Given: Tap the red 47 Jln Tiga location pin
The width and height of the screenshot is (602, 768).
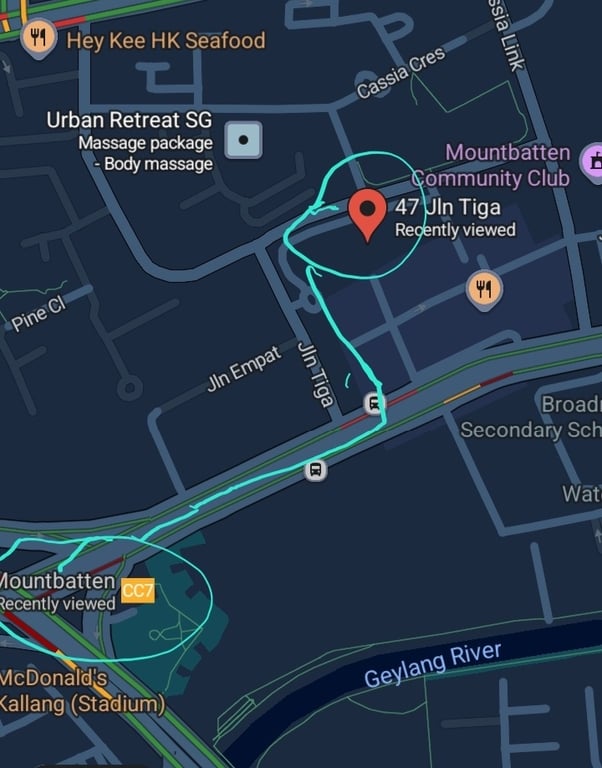Looking at the screenshot, I should pyautogui.click(x=367, y=215).
